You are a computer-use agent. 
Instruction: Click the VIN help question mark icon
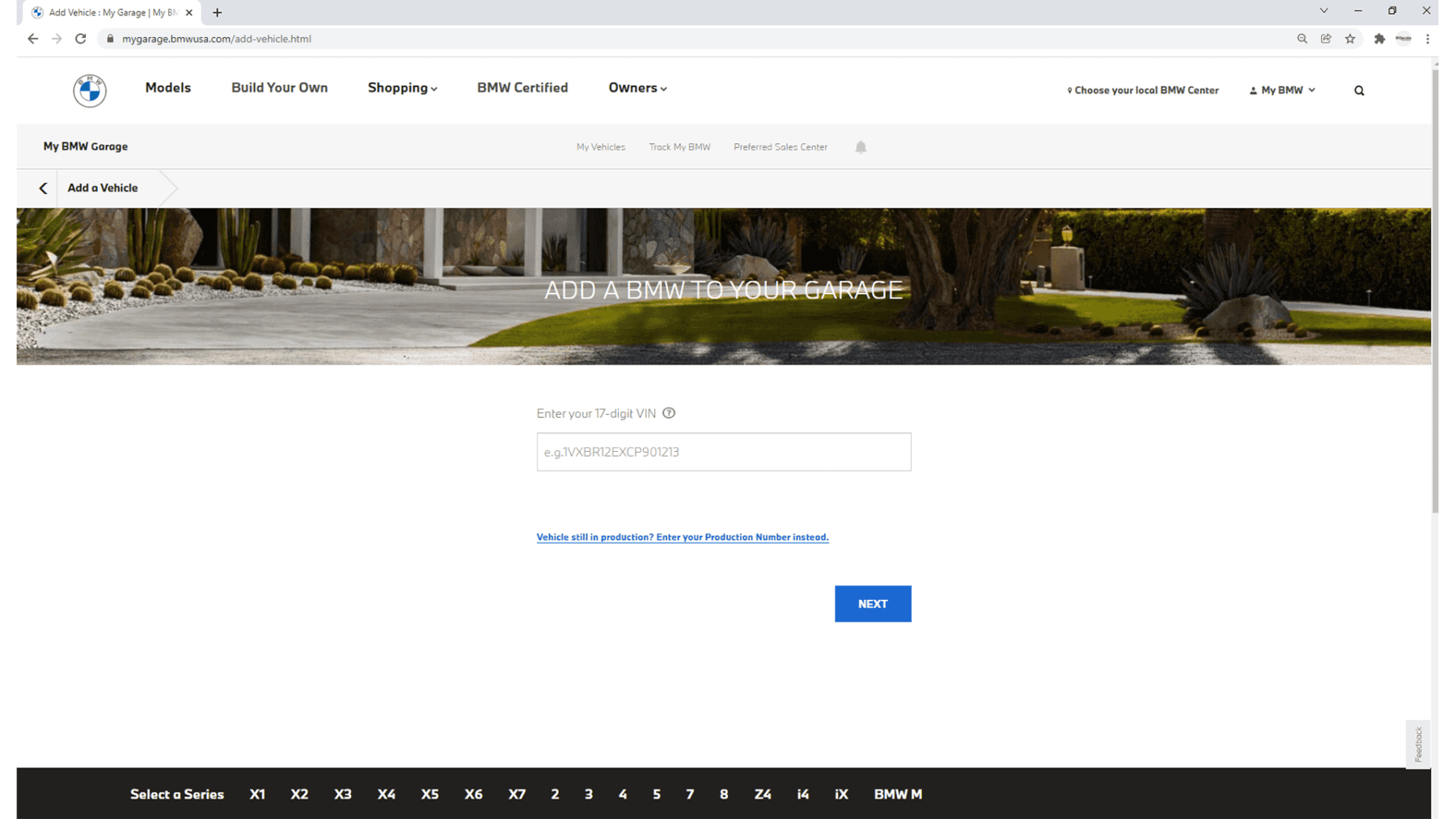(669, 413)
